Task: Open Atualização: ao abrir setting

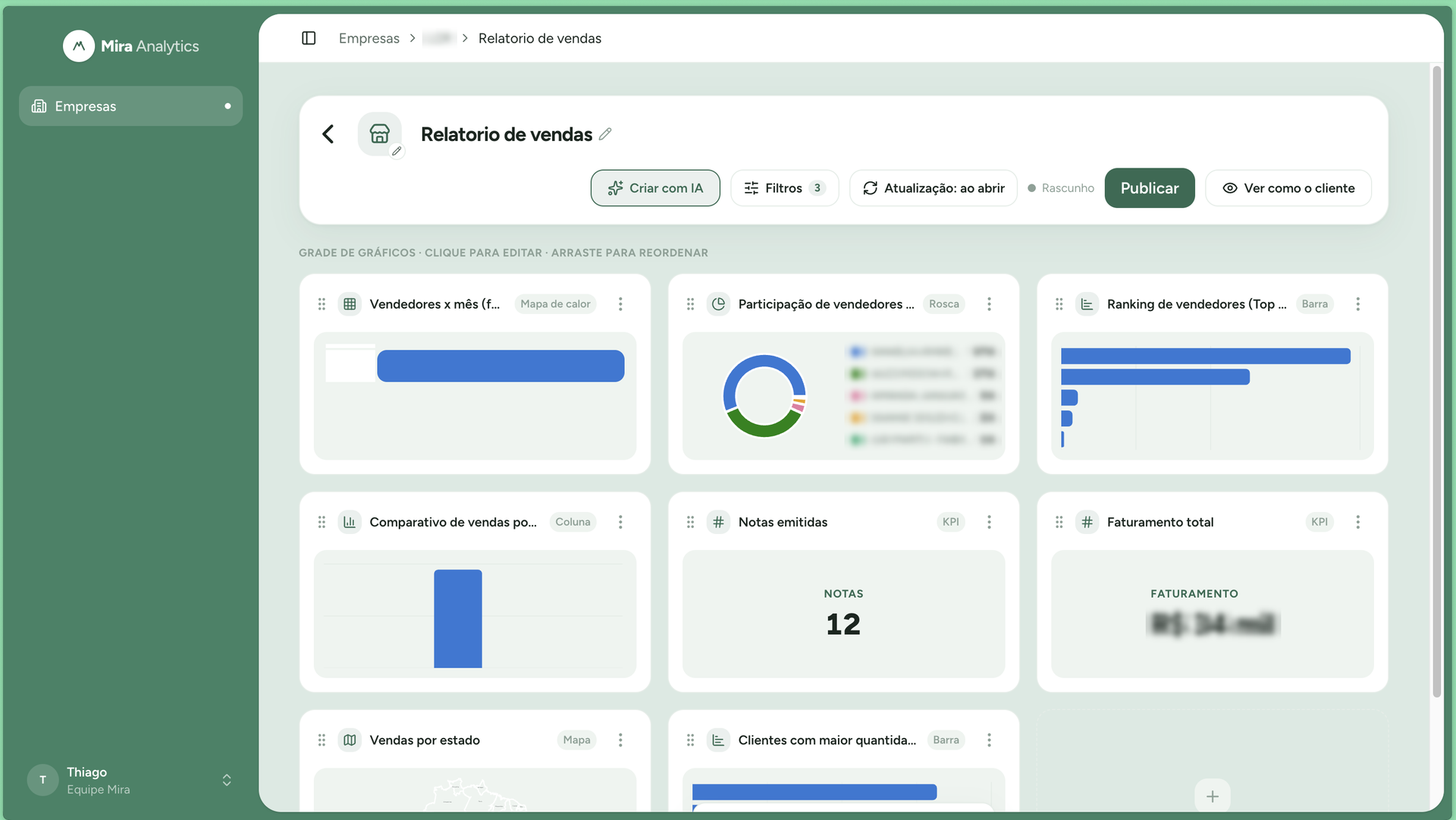Action: click(x=934, y=188)
